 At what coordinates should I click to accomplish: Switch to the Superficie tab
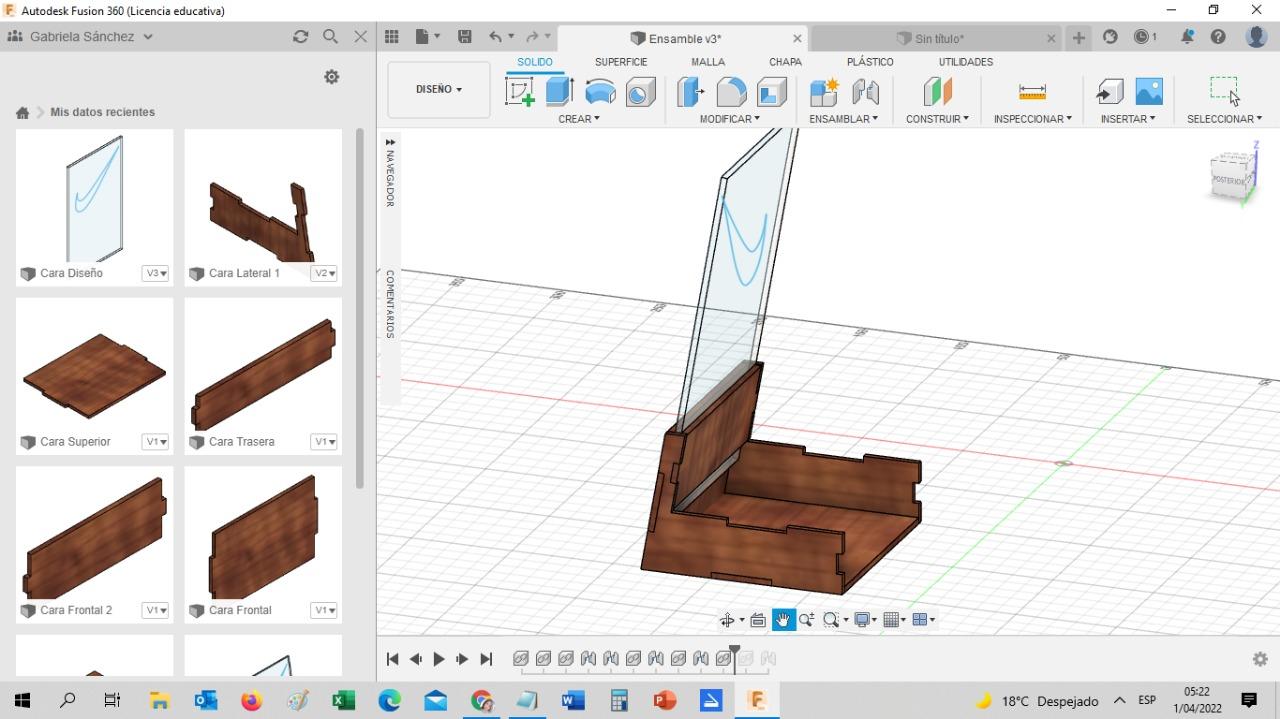621,62
